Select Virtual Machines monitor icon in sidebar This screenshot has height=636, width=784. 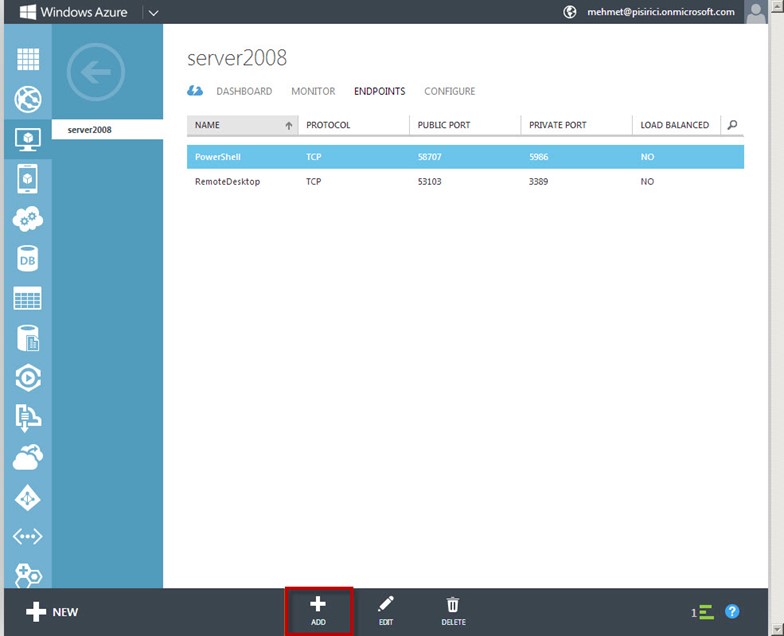pos(28,139)
